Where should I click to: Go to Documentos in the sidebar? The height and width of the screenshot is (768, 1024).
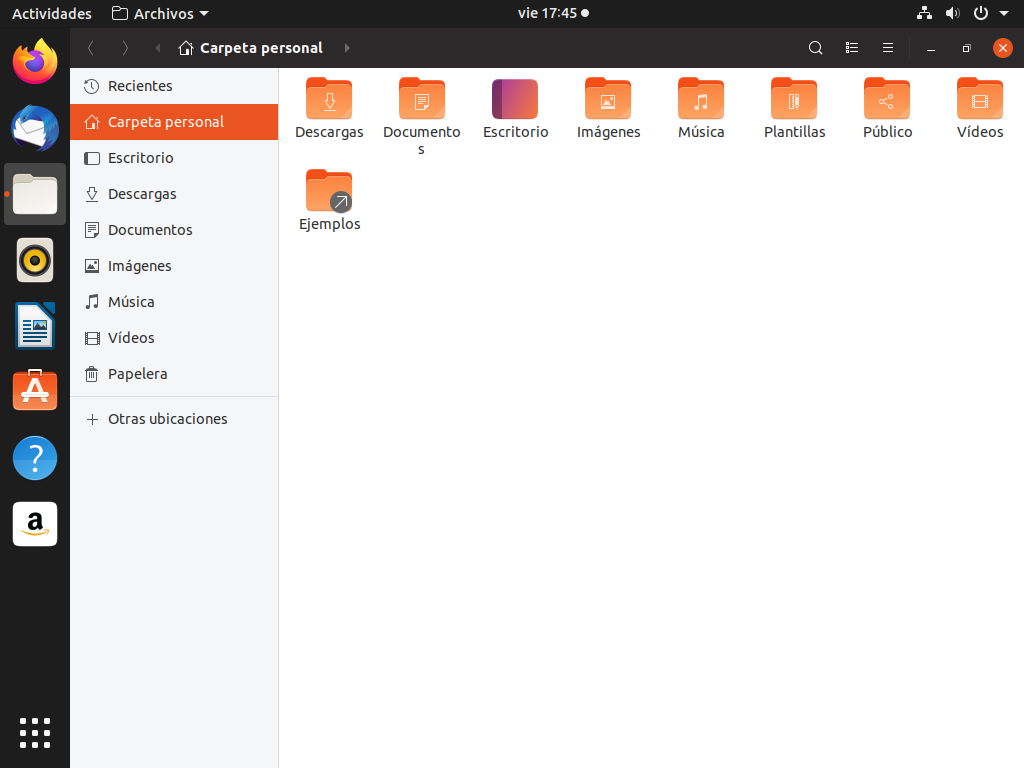150,230
